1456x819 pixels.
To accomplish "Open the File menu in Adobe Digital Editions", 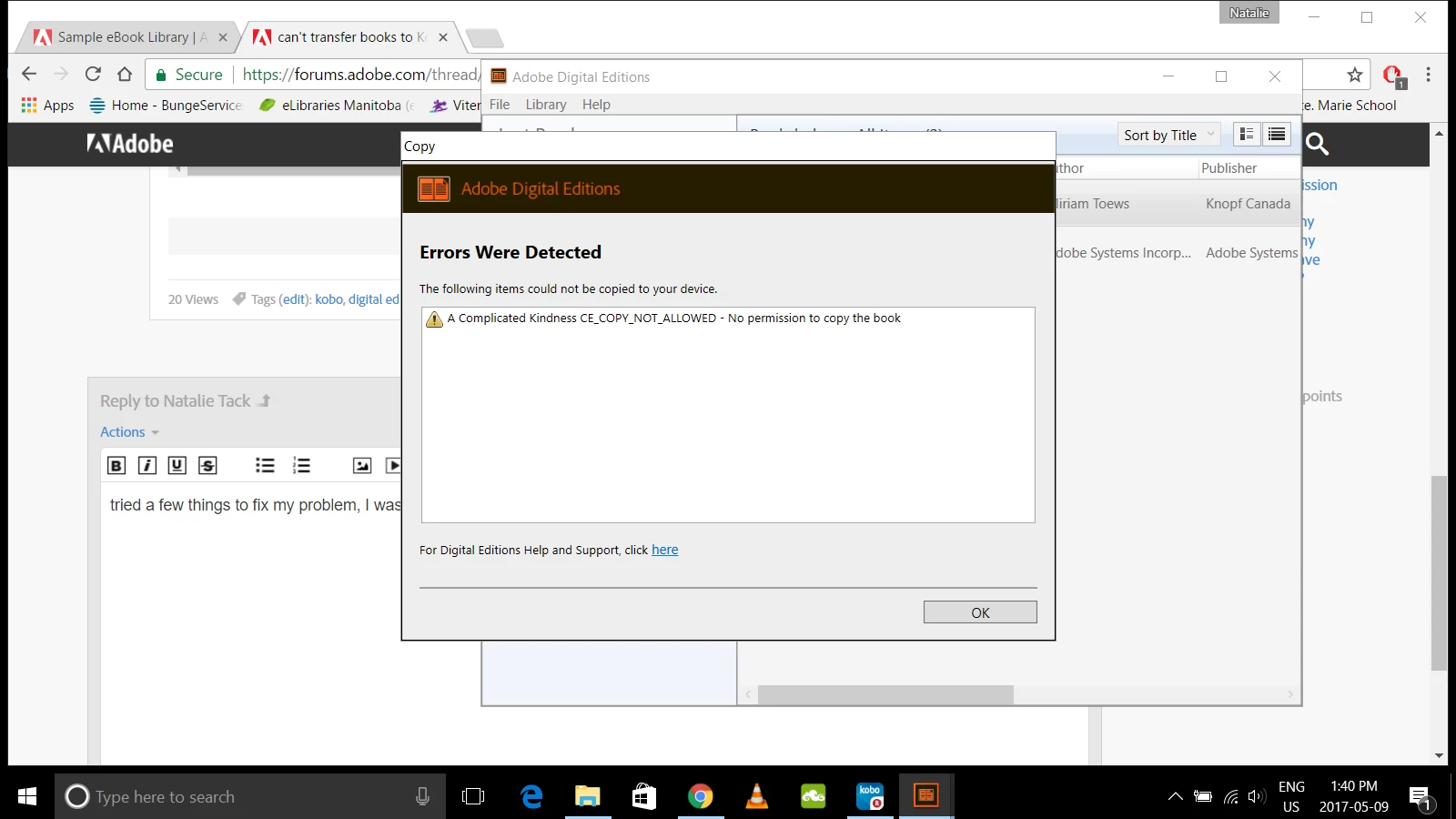I will pyautogui.click(x=500, y=105).
